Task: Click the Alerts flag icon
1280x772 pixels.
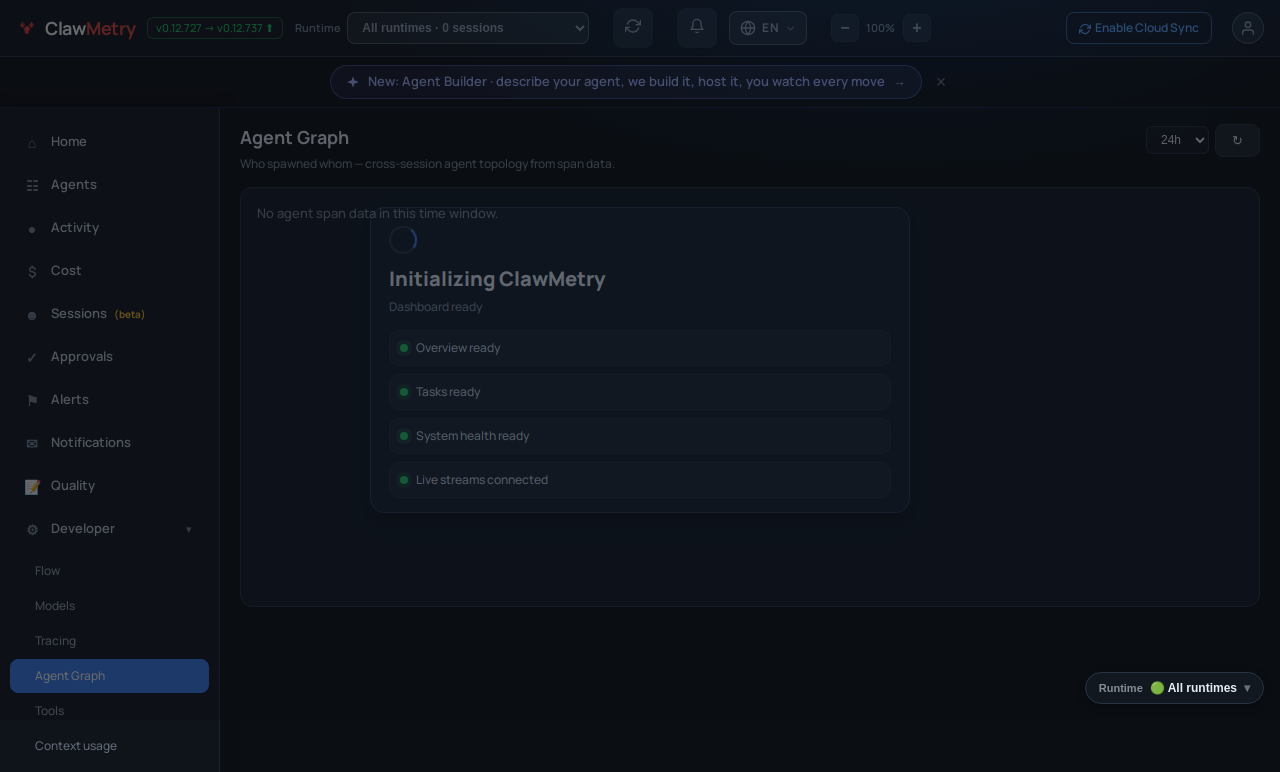Action: coord(32,401)
